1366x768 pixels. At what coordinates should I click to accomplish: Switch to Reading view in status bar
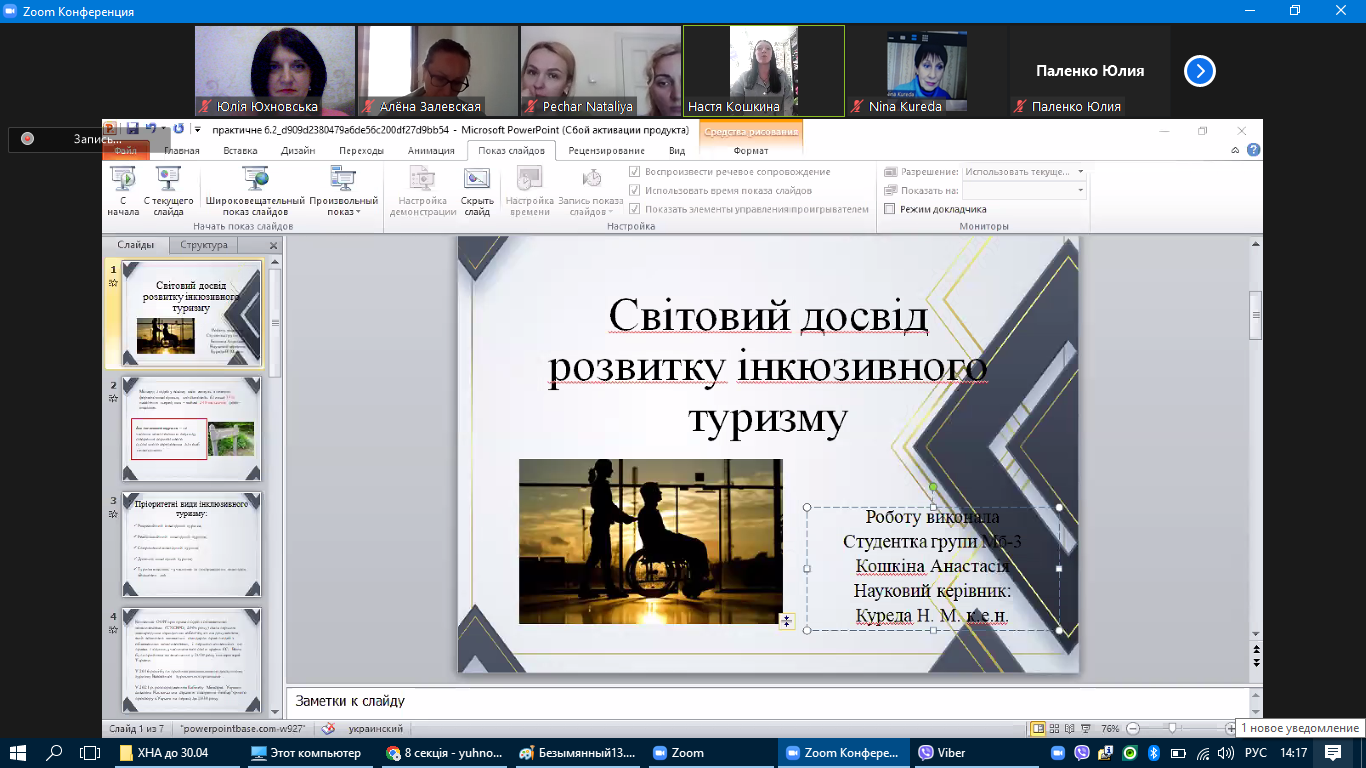[1070, 729]
